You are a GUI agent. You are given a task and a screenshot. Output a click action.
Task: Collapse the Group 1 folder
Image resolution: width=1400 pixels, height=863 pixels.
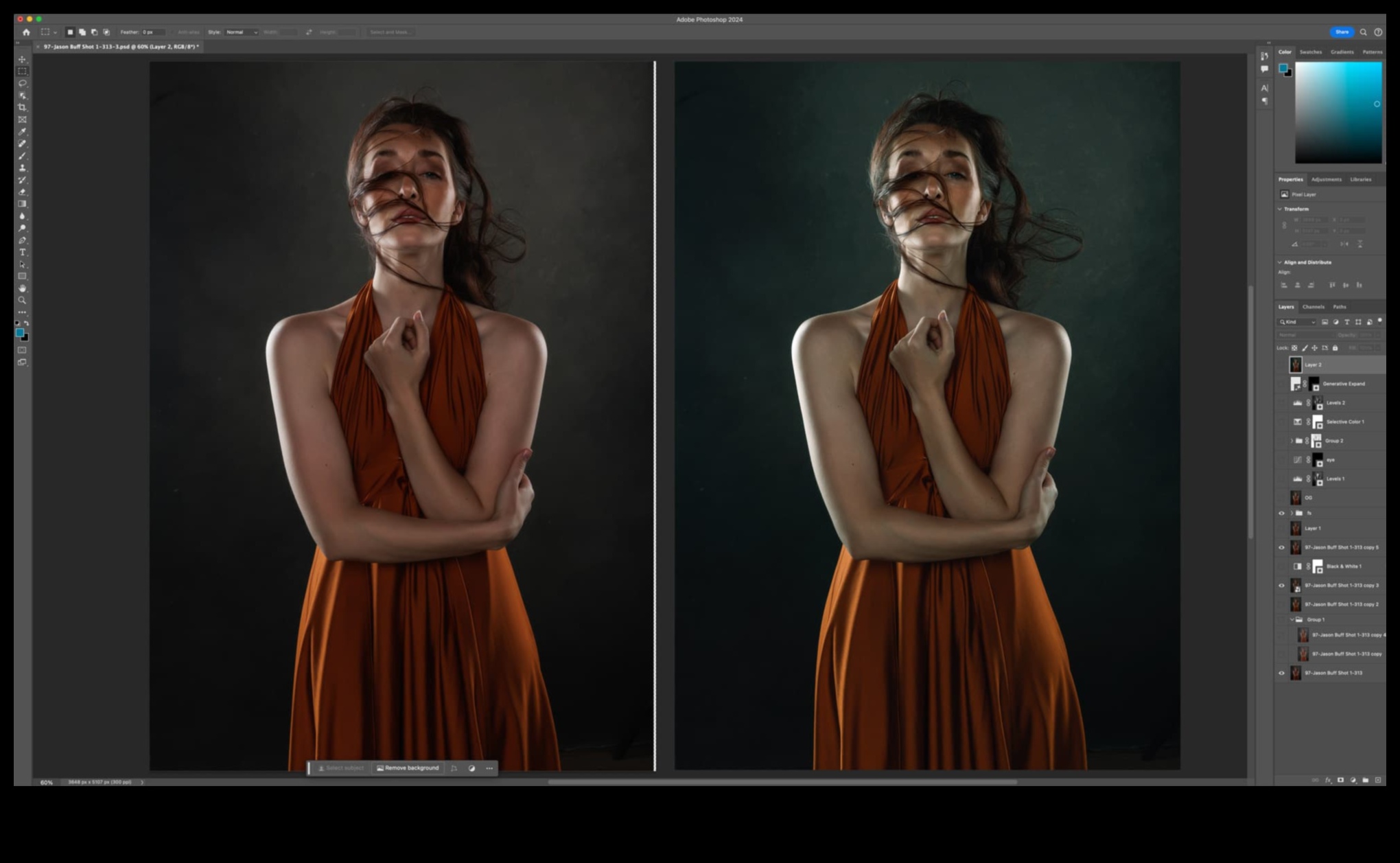point(1291,619)
